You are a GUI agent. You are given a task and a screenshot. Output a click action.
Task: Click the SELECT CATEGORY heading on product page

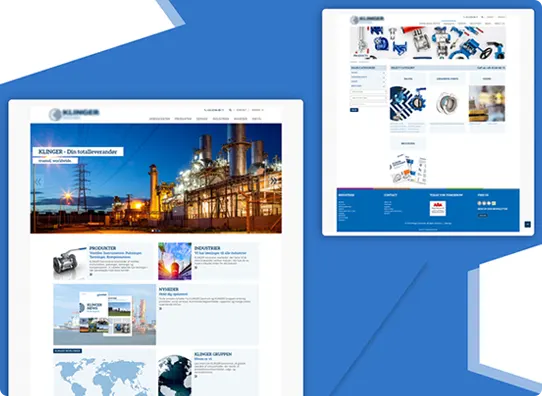(403, 68)
